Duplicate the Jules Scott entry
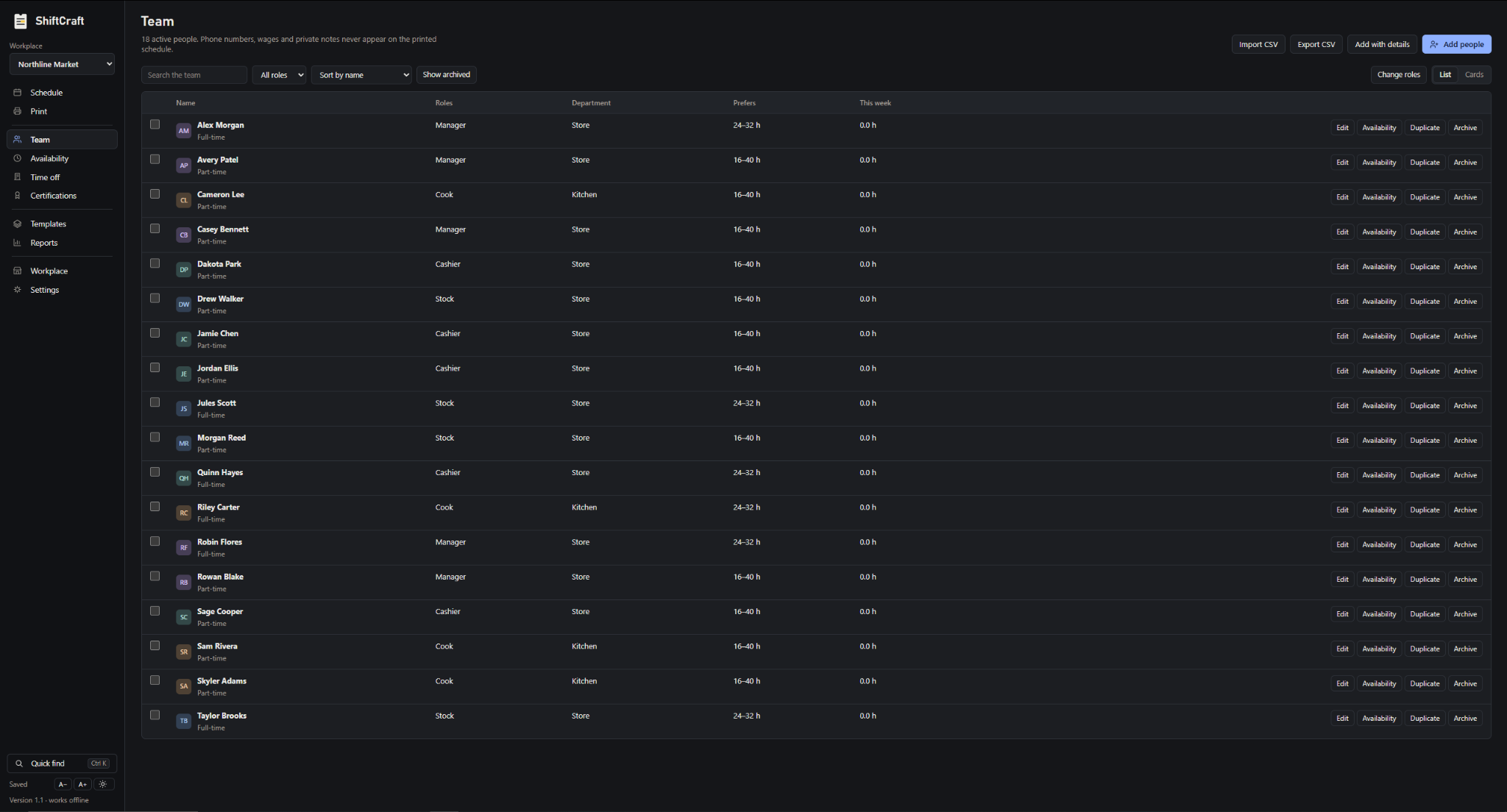This screenshot has width=1507, height=812. click(x=1425, y=406)
